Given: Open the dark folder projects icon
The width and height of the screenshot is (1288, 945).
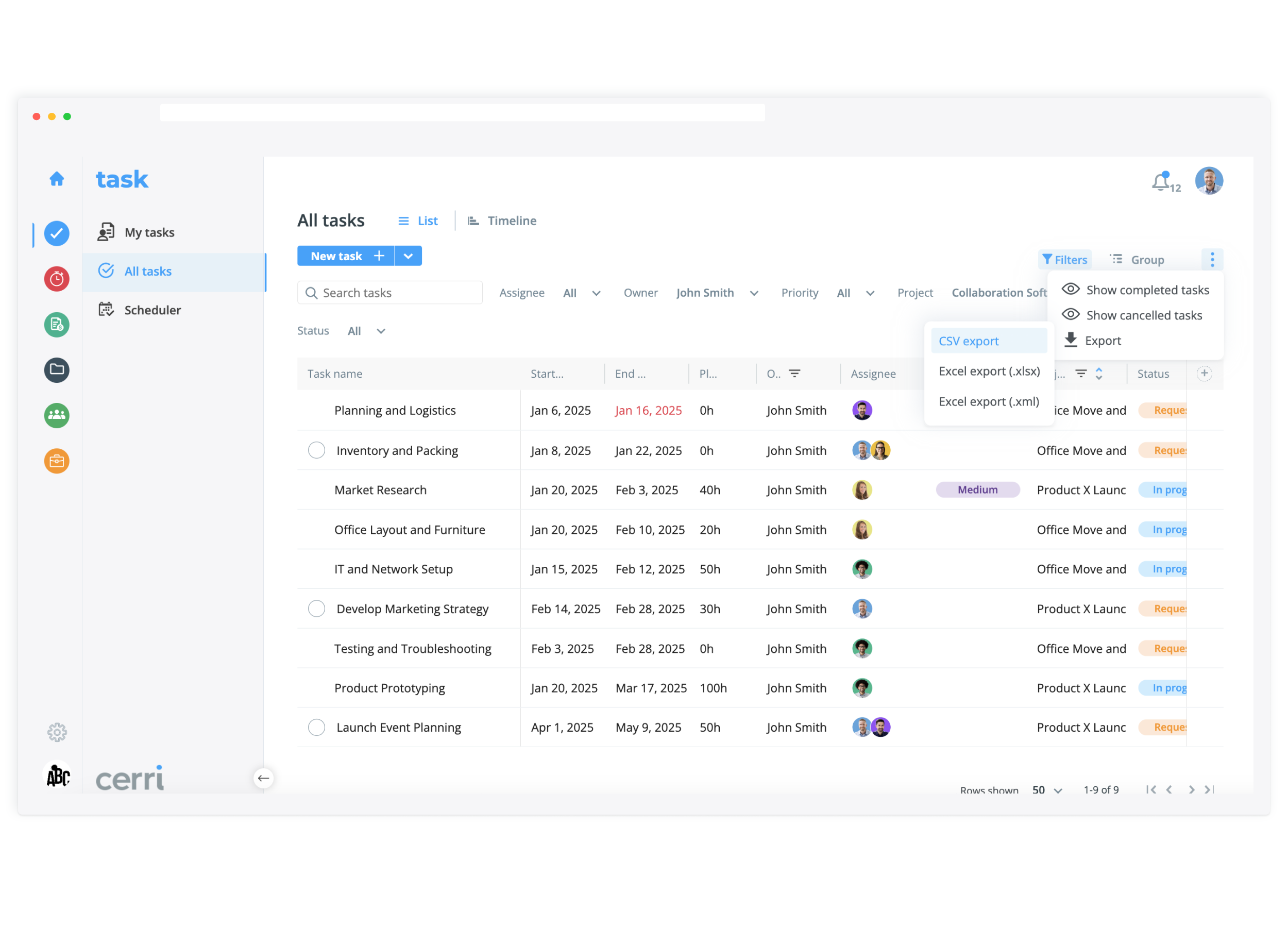Looking at the screenshot, I should click(57, 370).
